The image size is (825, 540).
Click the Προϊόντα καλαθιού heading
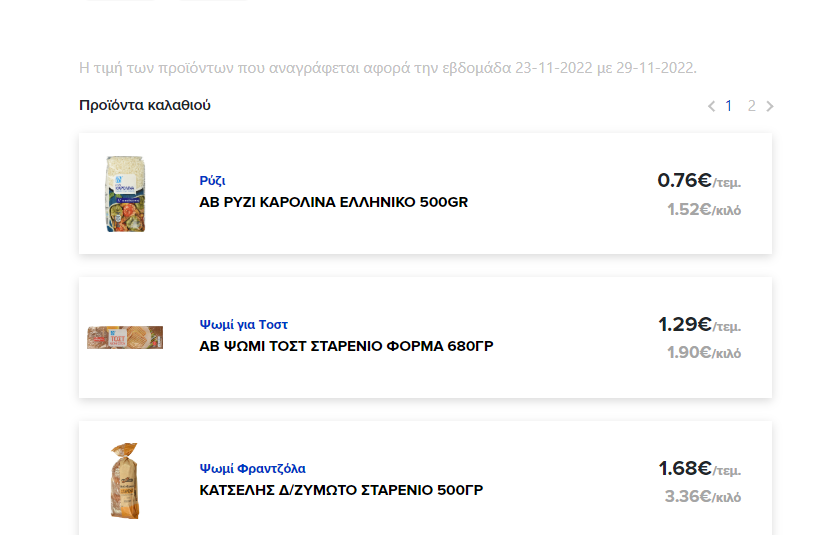[145, 105]
